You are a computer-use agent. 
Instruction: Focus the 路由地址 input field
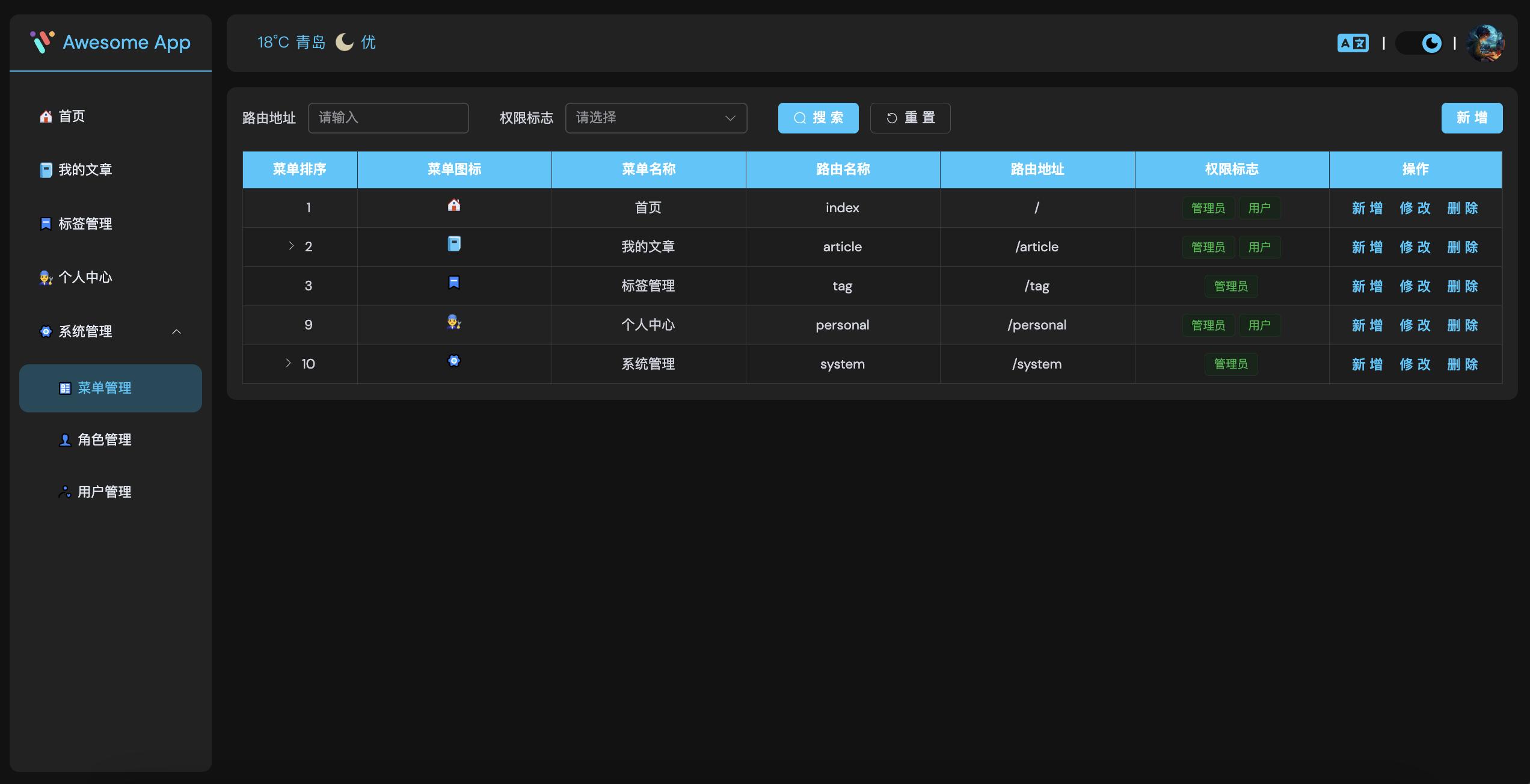tap(388, 118)
